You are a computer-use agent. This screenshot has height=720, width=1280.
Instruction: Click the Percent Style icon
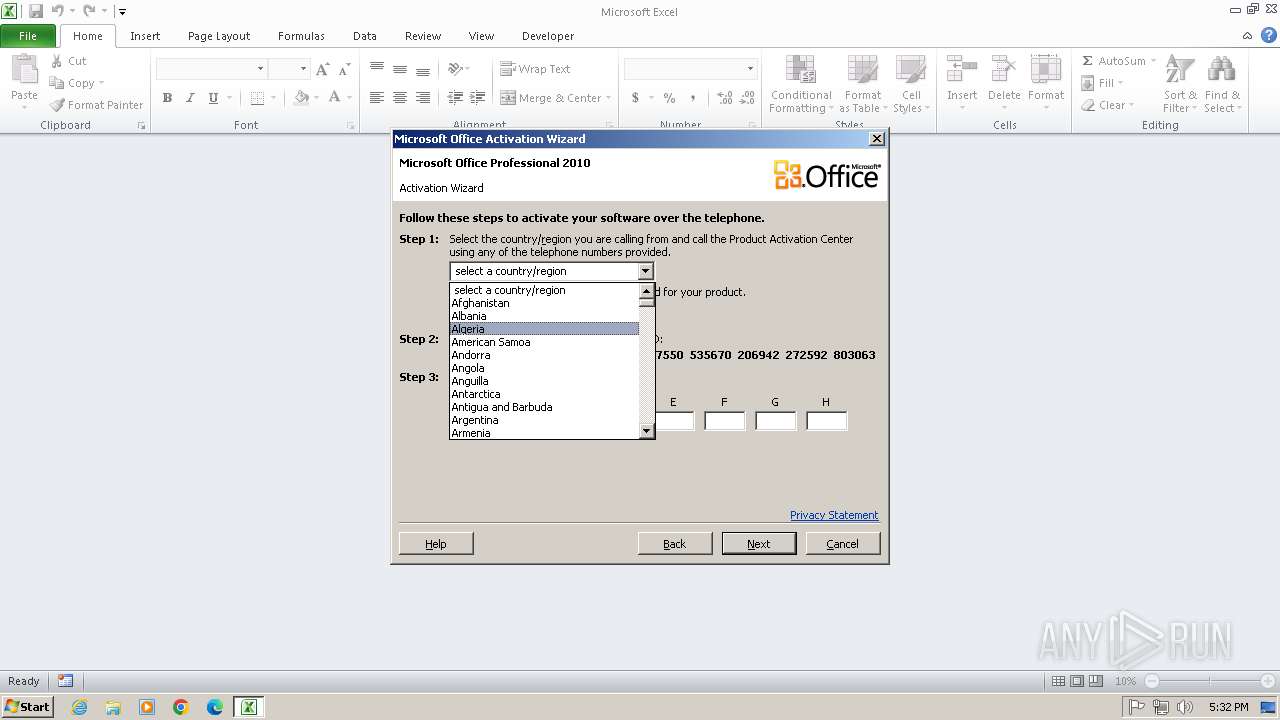[x=669, y=98]
